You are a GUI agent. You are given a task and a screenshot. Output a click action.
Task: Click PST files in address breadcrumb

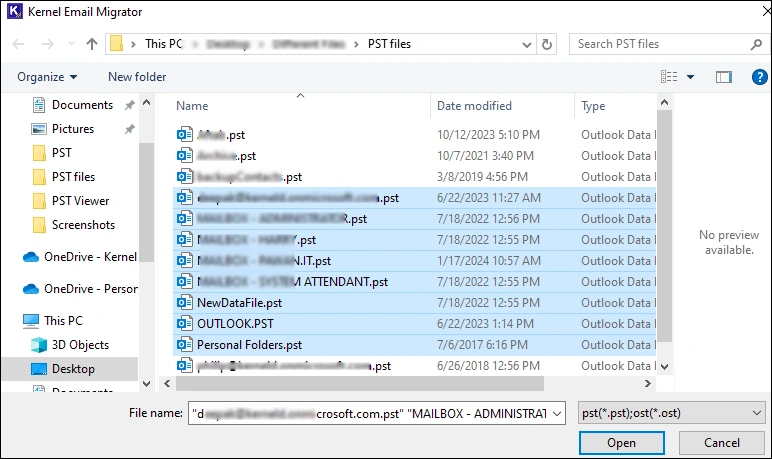click(389, 44)
